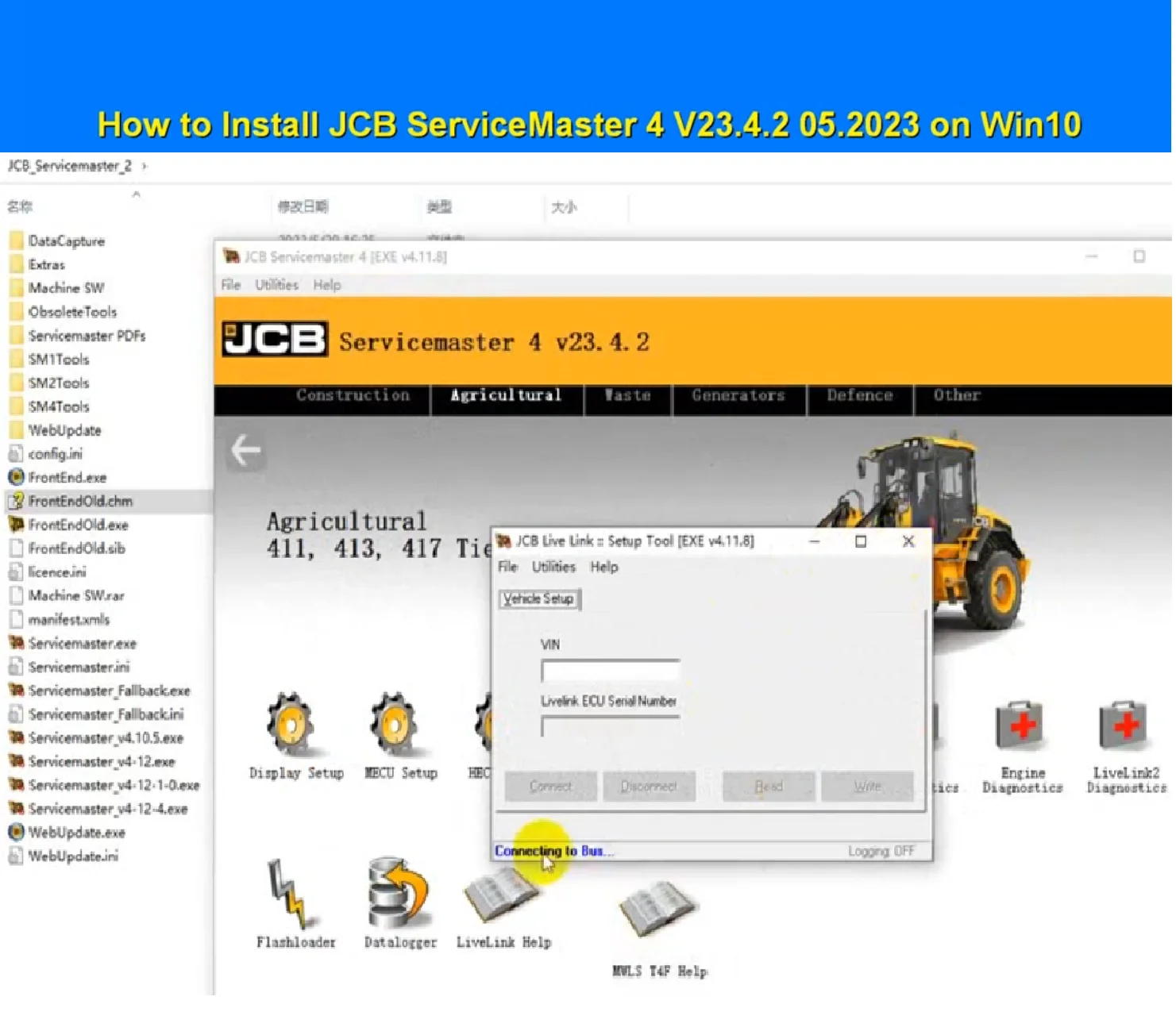Screen dimensions: 1176x1012
Task: Switch to the Other tab
Action: (958, 397)
